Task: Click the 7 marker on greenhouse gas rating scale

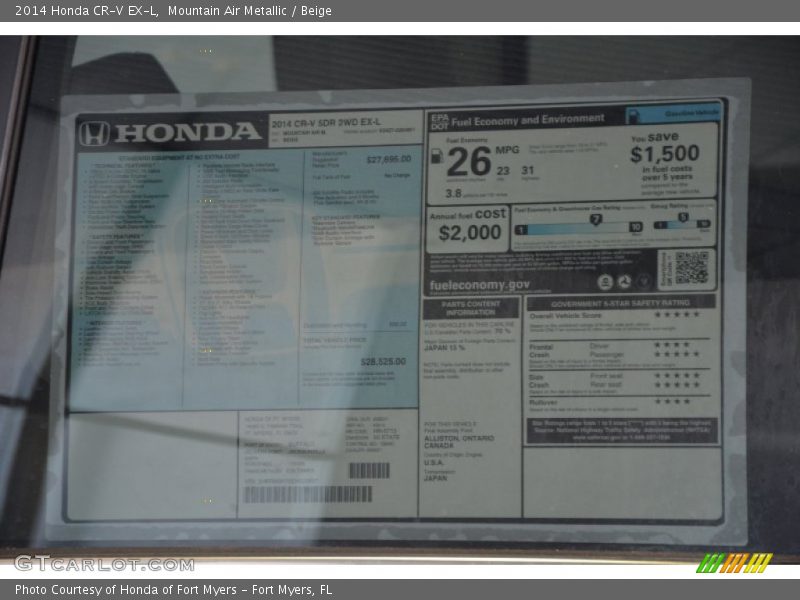Action: click(595, 219)
